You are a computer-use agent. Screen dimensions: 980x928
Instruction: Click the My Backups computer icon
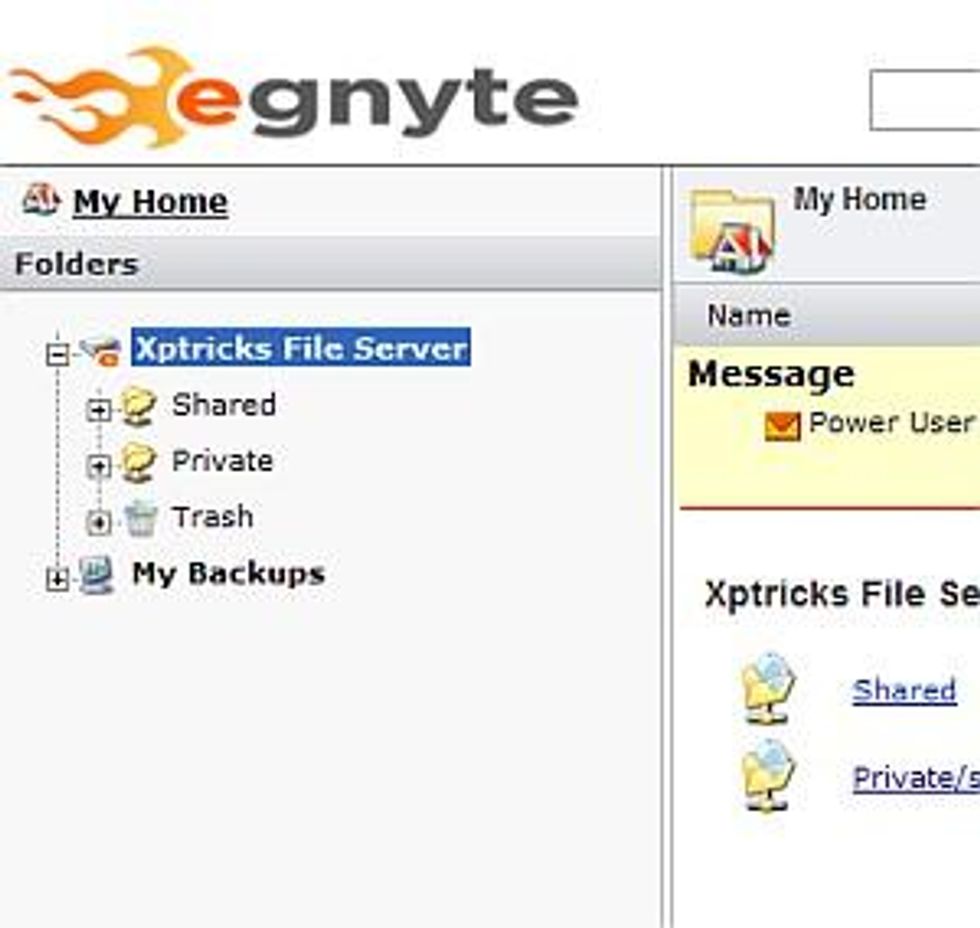[97, 575]
